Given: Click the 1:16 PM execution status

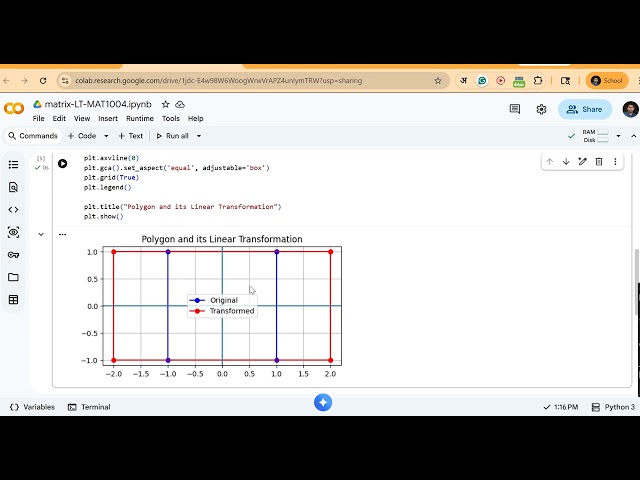Looking at the screenshot, I should [x=561, y=407].
